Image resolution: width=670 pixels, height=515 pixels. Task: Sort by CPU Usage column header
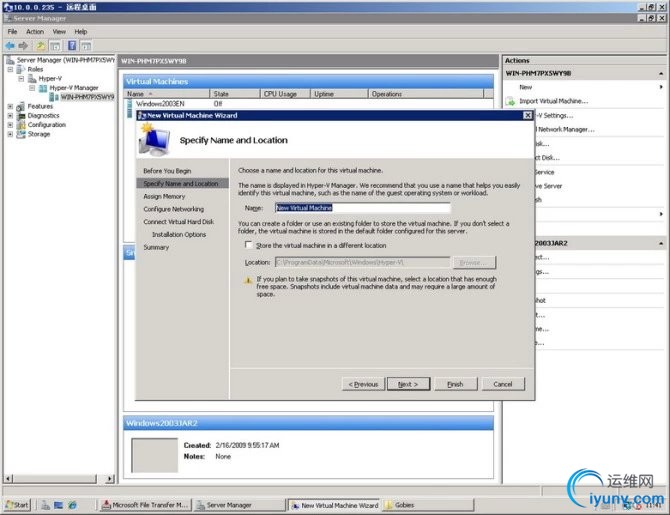click(285, 94)
